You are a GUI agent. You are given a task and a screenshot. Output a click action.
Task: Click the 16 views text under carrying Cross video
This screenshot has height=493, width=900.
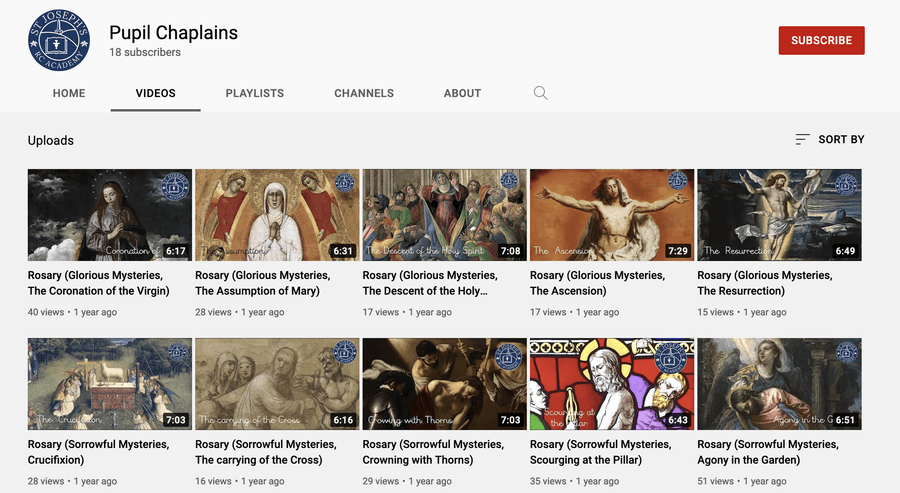click(x=213, y=481)
